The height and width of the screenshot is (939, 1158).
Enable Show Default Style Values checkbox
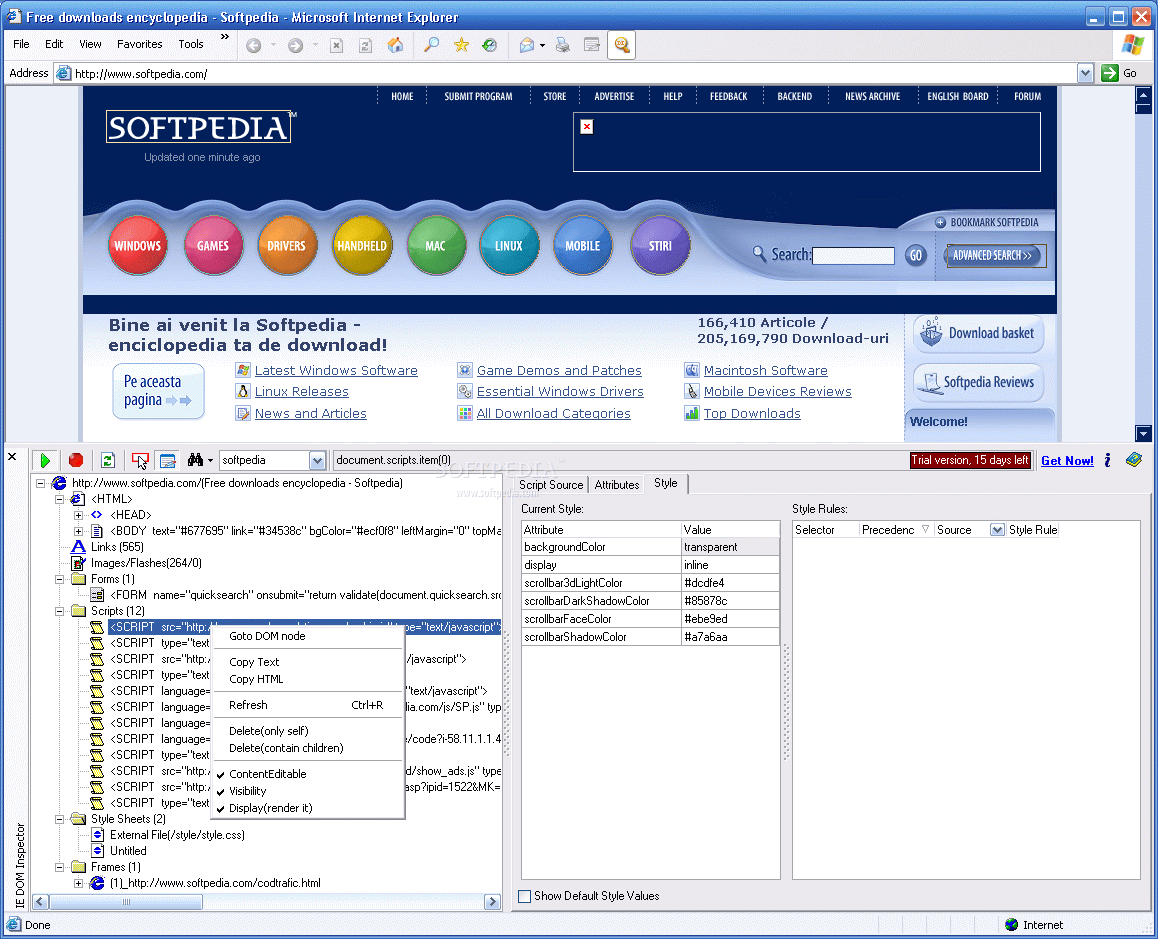(525, 896)
